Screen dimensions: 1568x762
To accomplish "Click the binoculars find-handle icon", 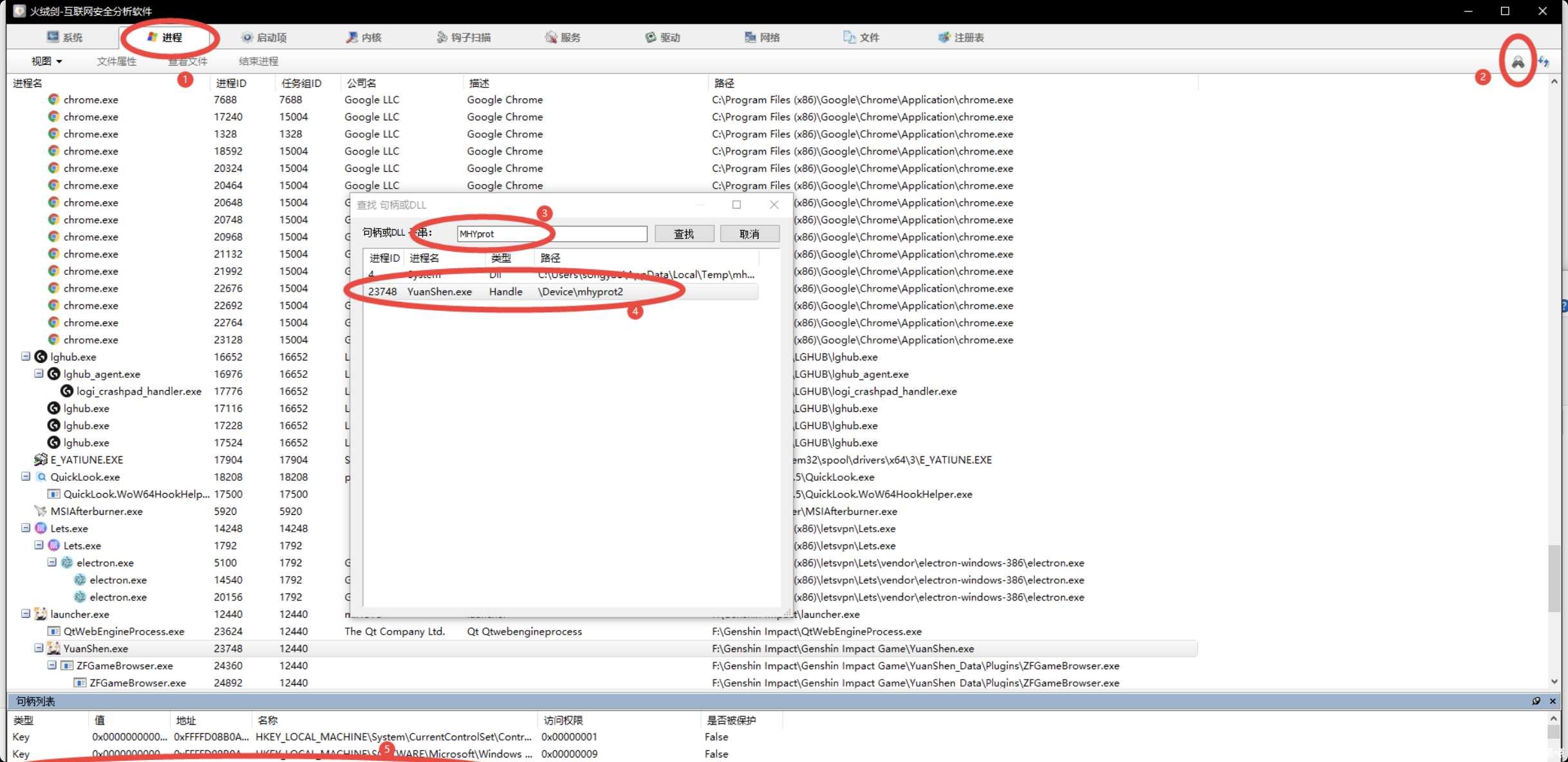I will click(1518, 62).
